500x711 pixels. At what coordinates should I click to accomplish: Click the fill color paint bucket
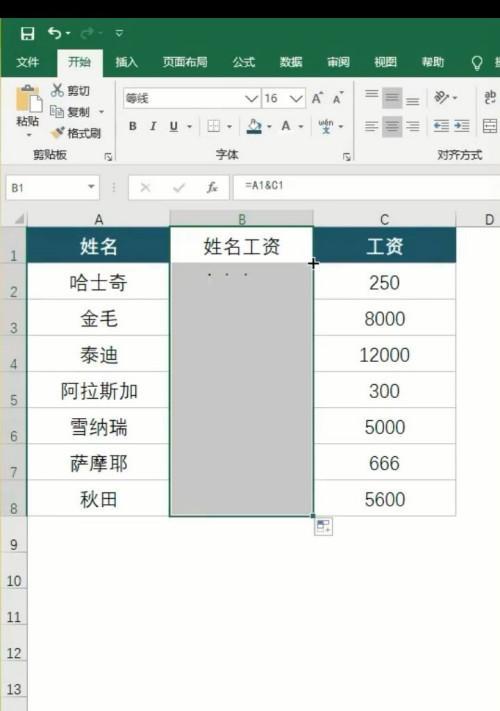click(x=254, y=126)
